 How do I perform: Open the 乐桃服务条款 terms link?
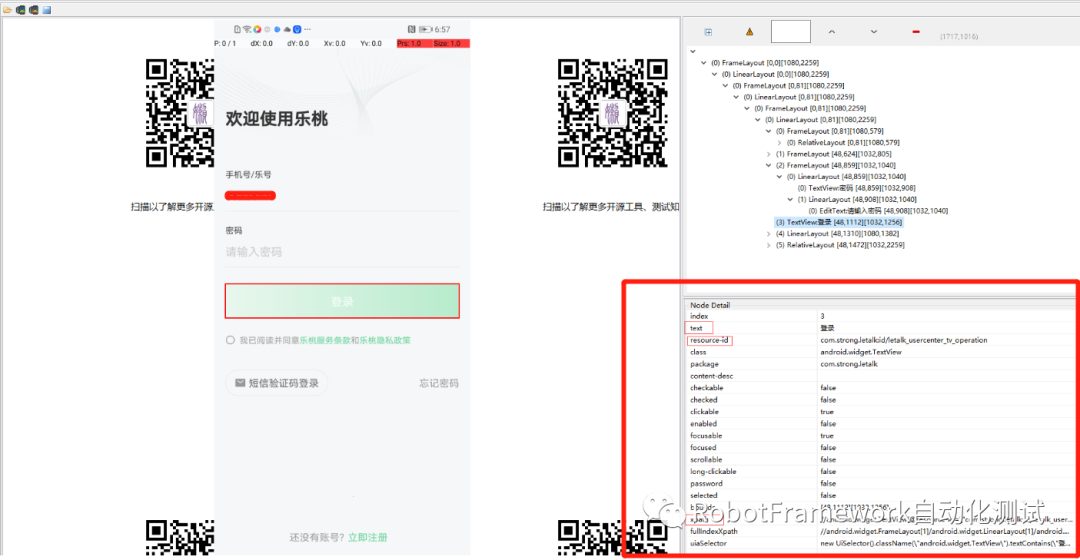[325, 340]
